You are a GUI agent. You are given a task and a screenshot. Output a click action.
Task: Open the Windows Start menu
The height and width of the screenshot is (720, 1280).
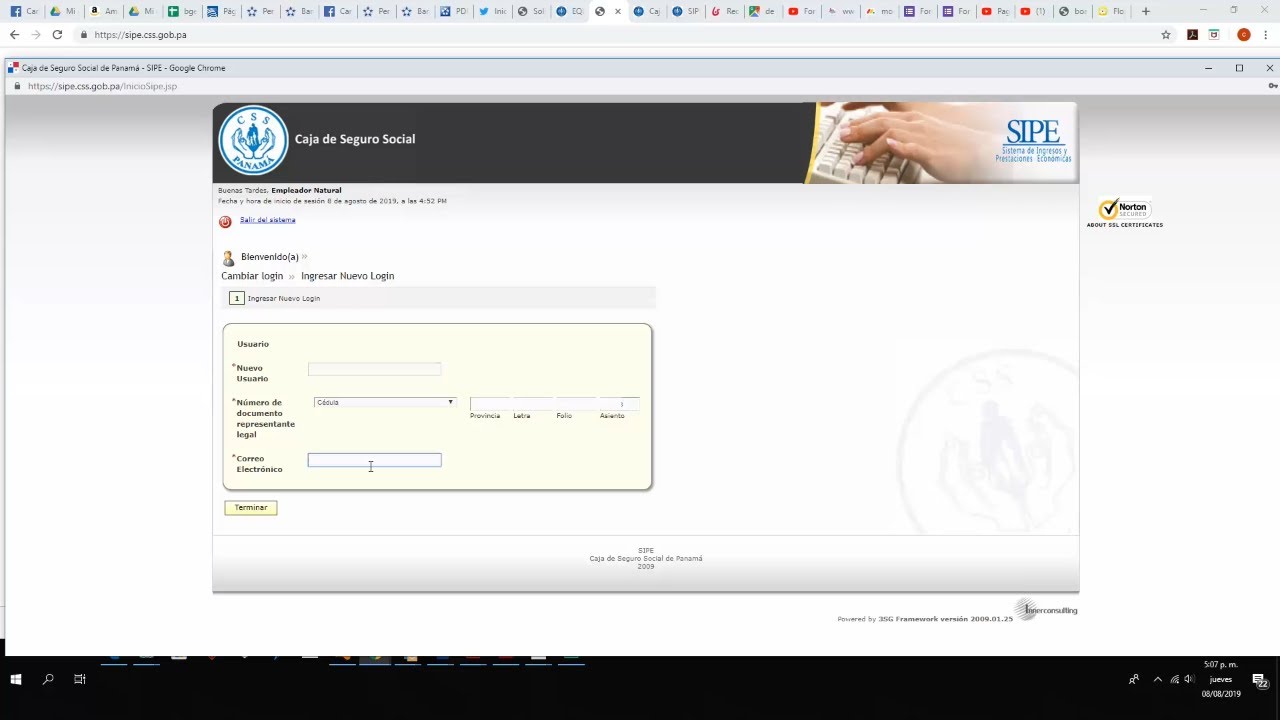point(16,679)
